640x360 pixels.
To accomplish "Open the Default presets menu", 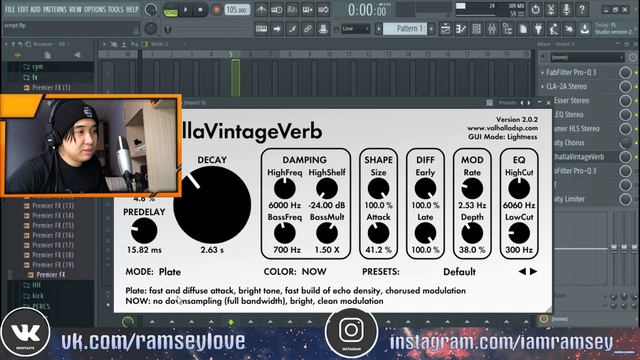I will tap(459, 272).
